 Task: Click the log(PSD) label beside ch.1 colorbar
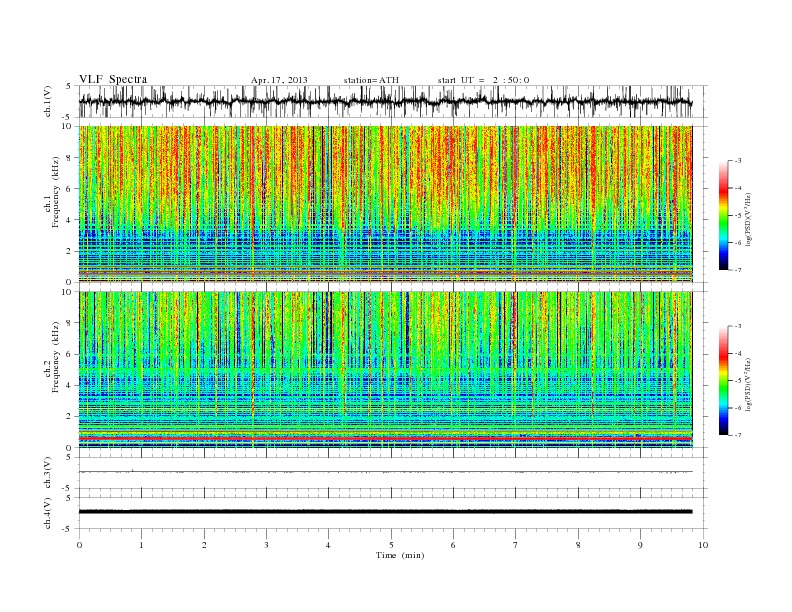point(748,219)
